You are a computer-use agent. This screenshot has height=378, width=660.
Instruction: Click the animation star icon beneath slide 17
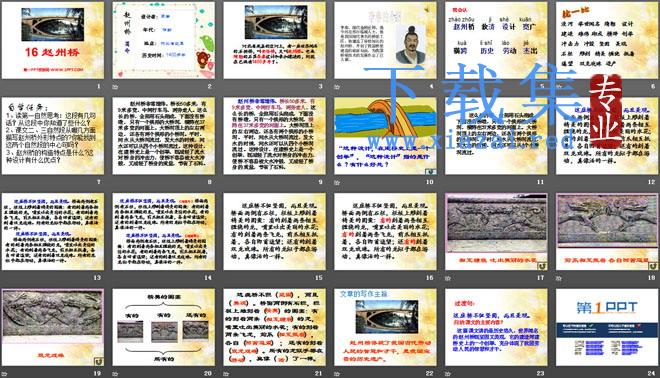(x=448, y=278)
